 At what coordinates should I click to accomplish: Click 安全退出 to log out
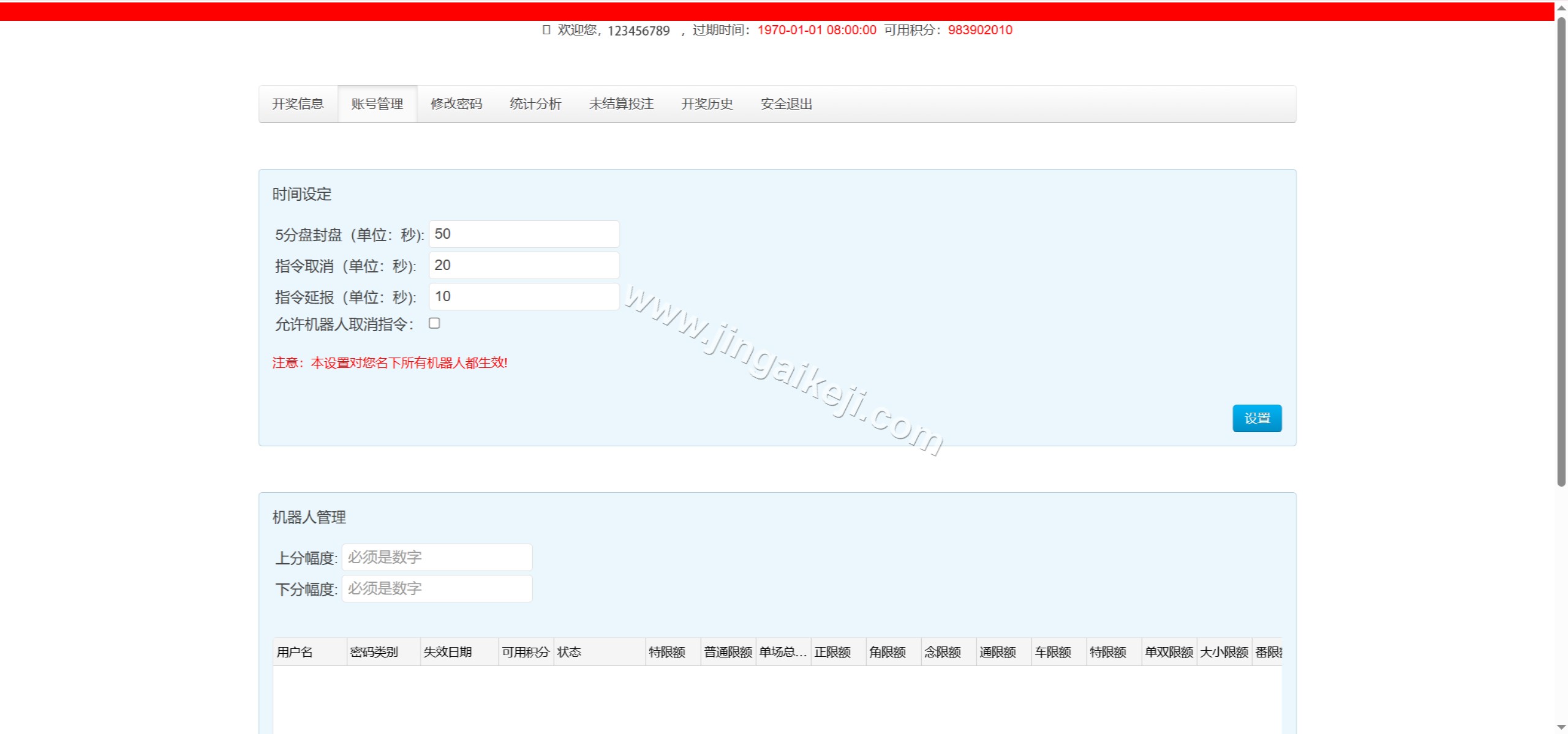coord(786,104)
